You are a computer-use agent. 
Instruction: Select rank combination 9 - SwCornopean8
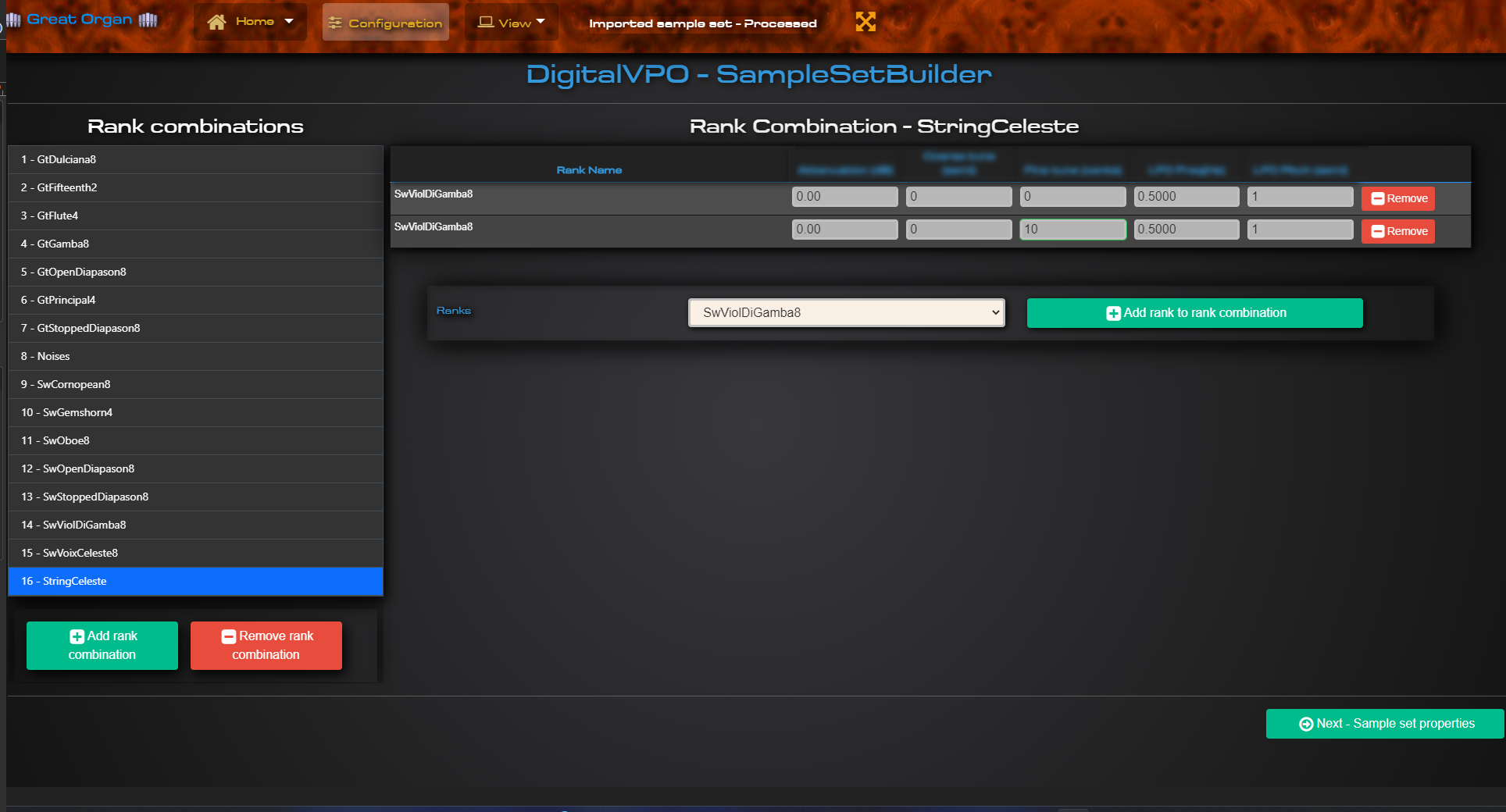195,384
